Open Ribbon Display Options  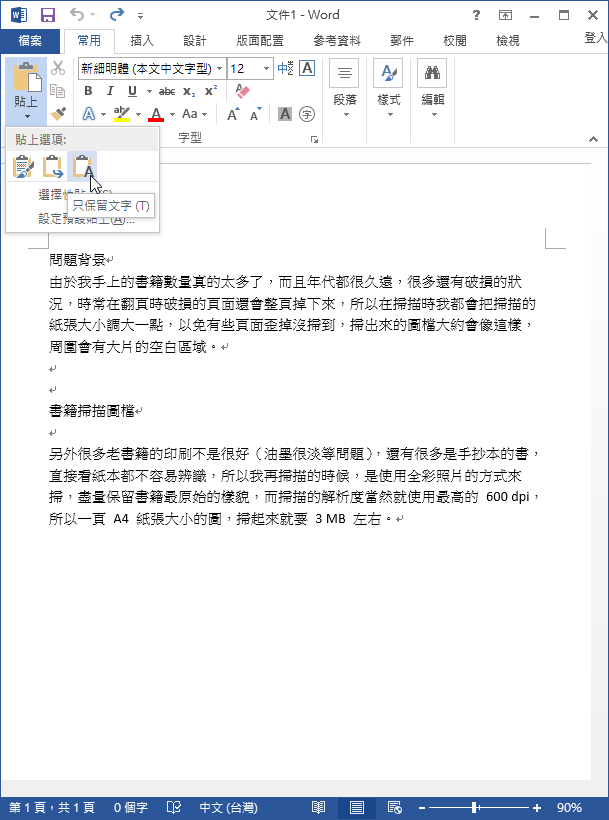pyautogui.click(x=505, y=15)
